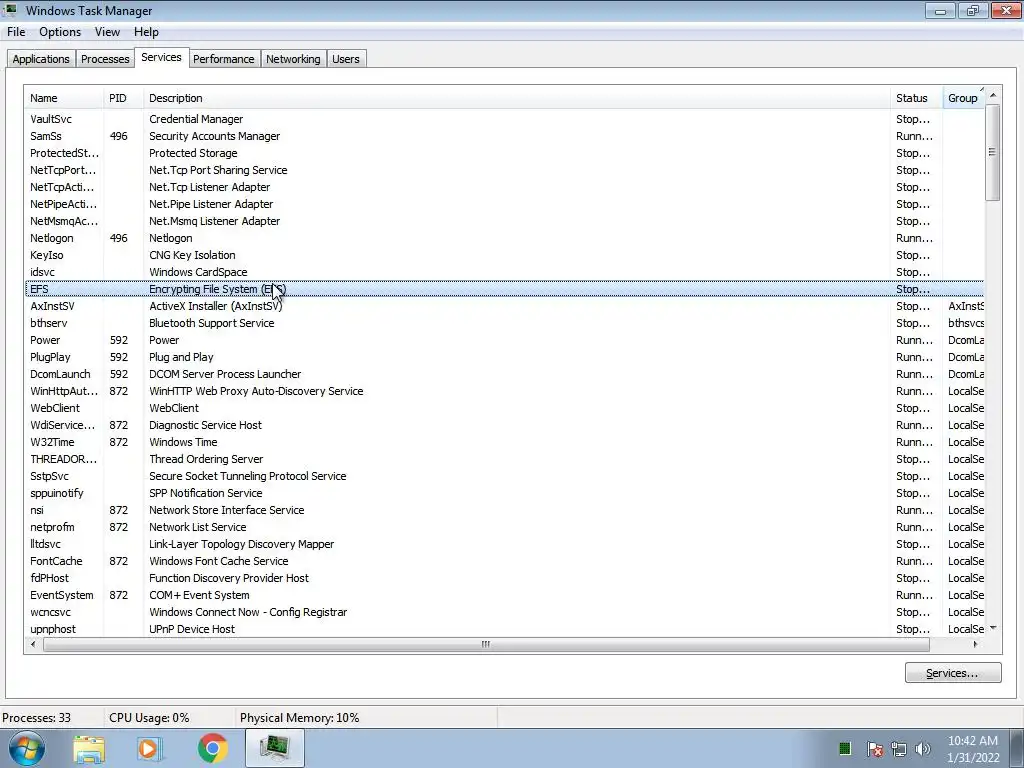Select the PlugPlay service name
The height and width of the screenshot is (768, 1024).
coord(50,357)
